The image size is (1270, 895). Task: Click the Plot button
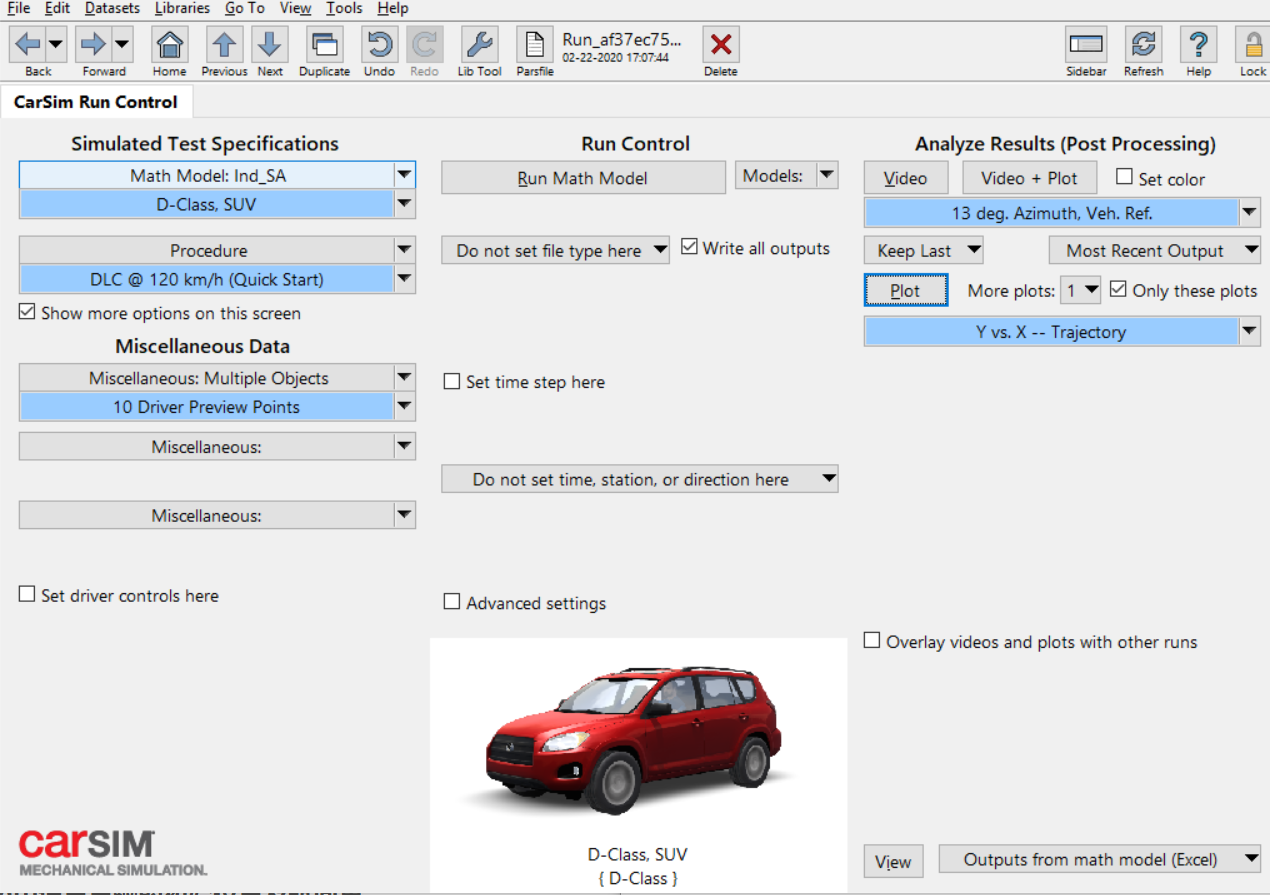point(905,291)
